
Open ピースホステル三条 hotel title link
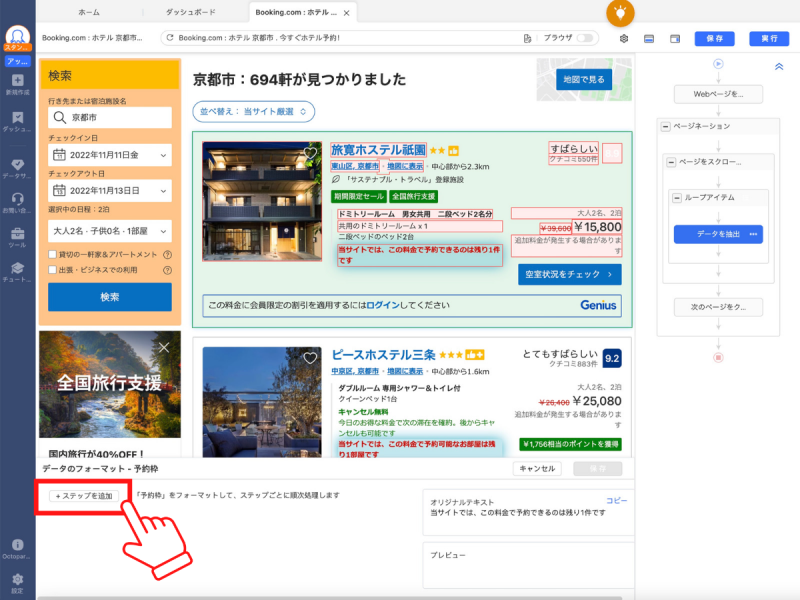point(383,355)
